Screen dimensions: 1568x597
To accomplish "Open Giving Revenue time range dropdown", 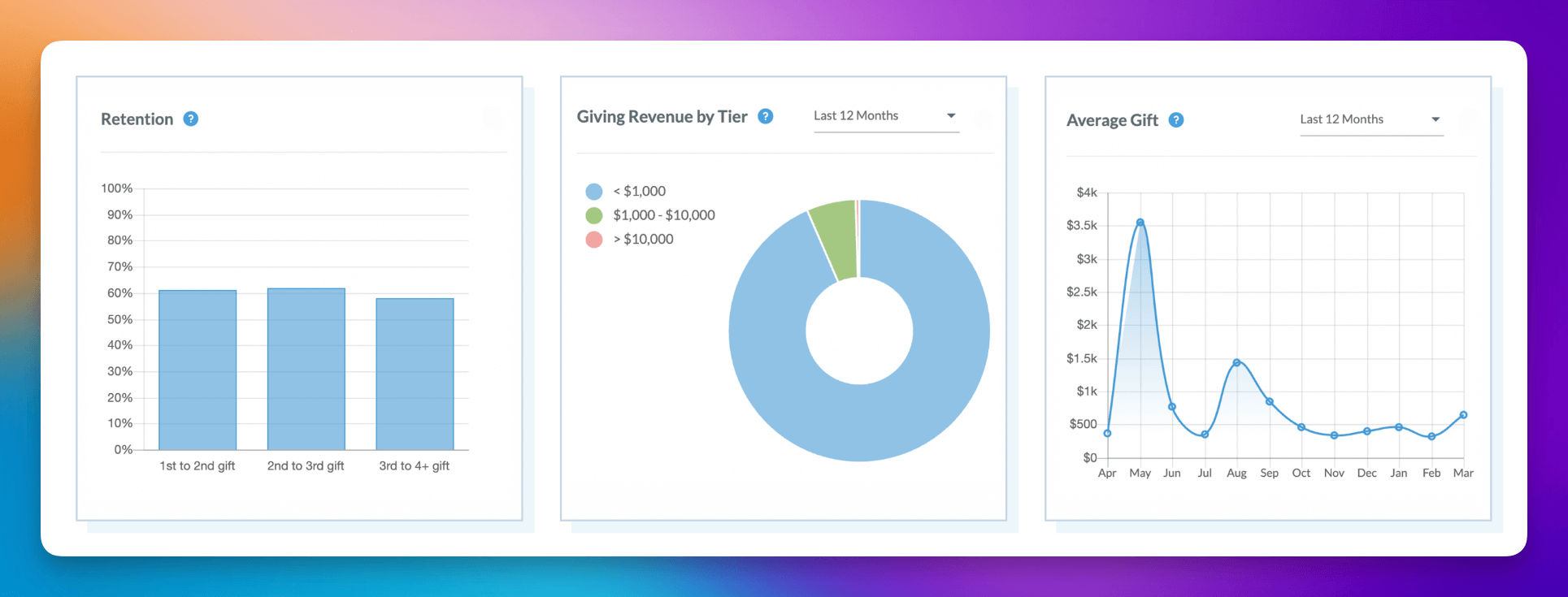I will click(885, 116).
